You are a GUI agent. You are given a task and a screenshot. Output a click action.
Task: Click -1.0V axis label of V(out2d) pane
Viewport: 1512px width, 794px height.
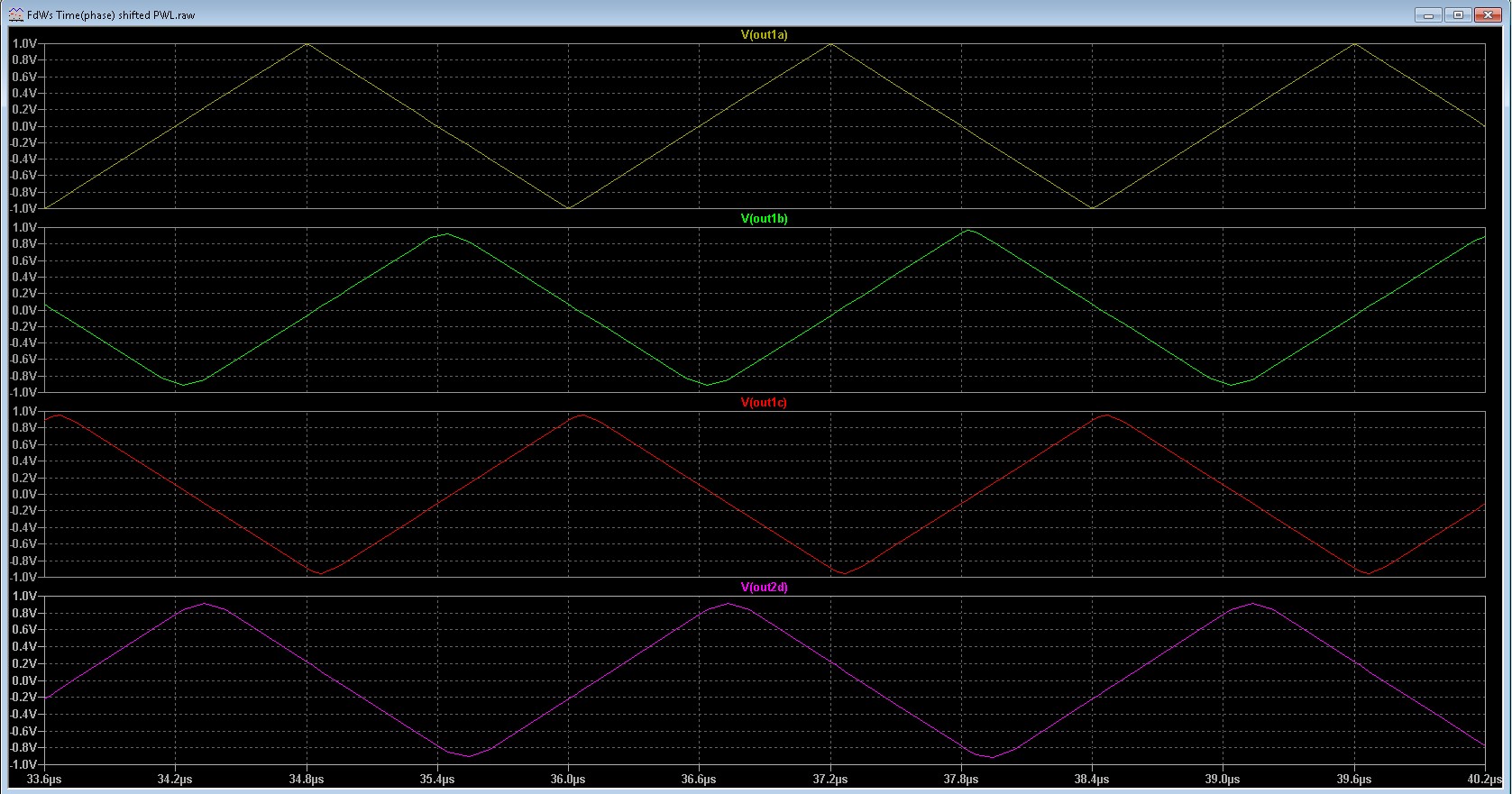[x=23, y=764]
